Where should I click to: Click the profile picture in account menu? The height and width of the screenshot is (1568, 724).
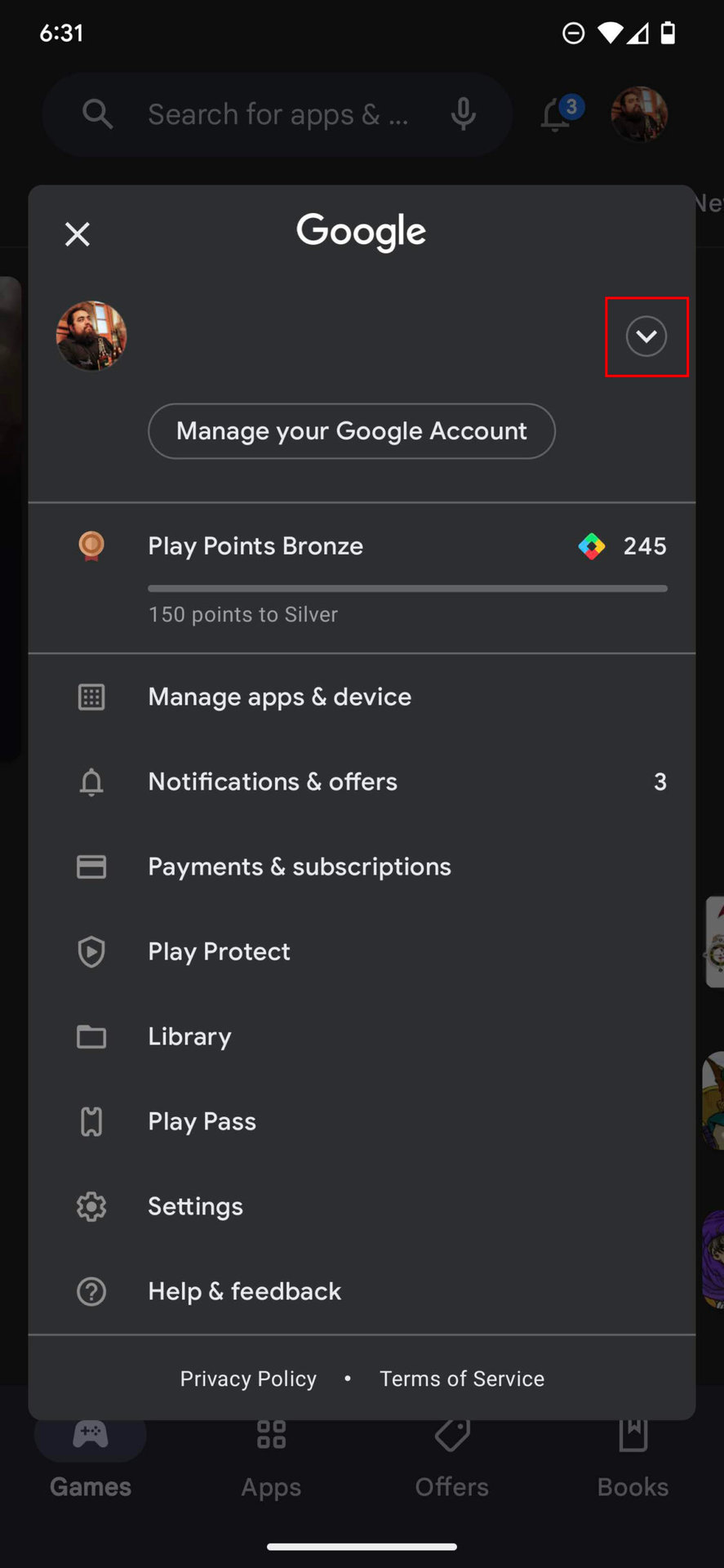[91, 336]
